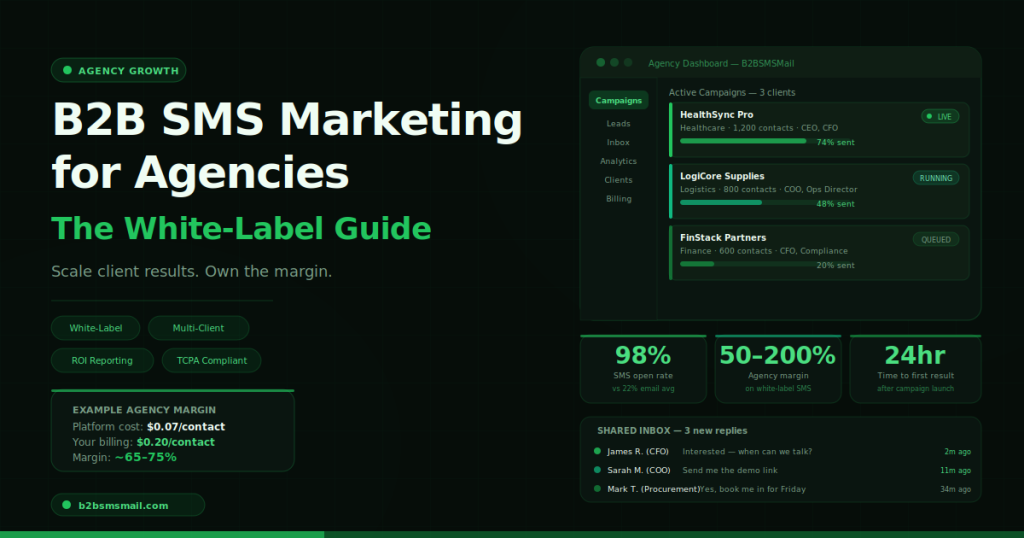Open Inbox in dashboard sidebar
Viewport: 1024px width, 538px height.
click(x=618, y=142)
